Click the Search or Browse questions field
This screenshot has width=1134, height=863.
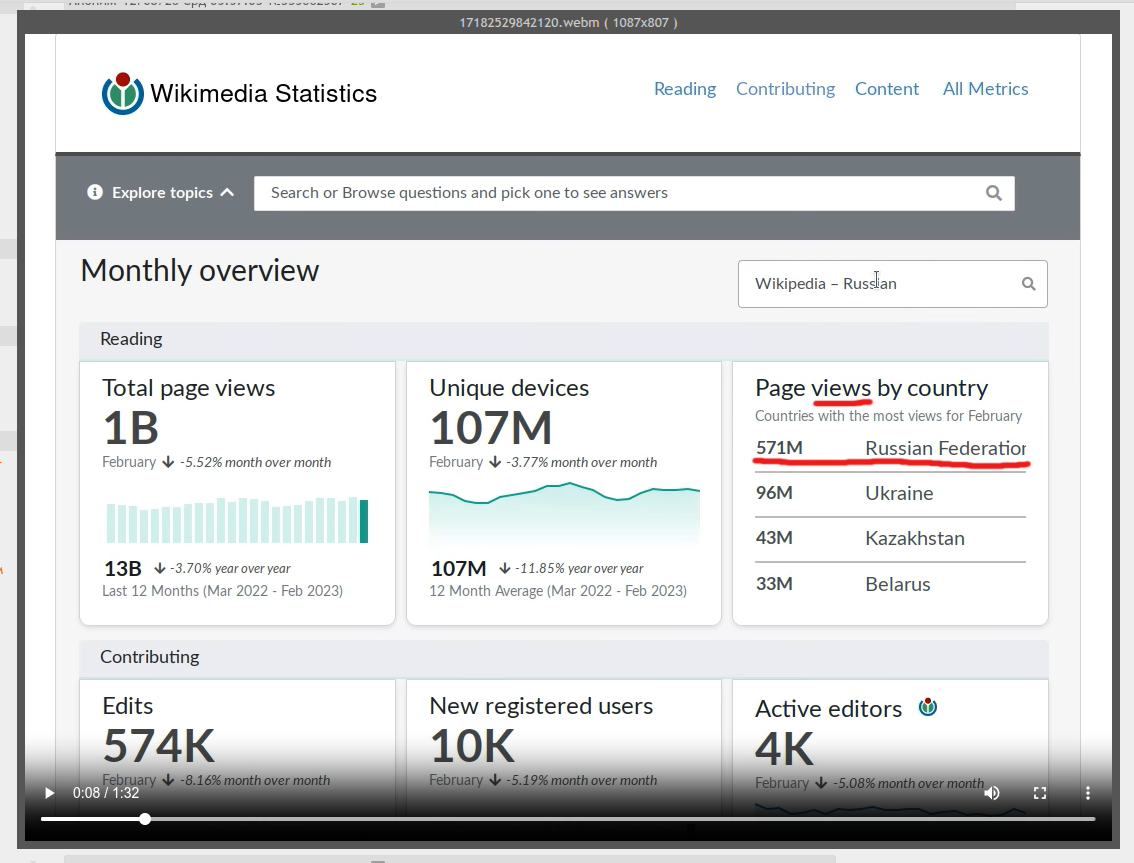[x=634, y=193]
